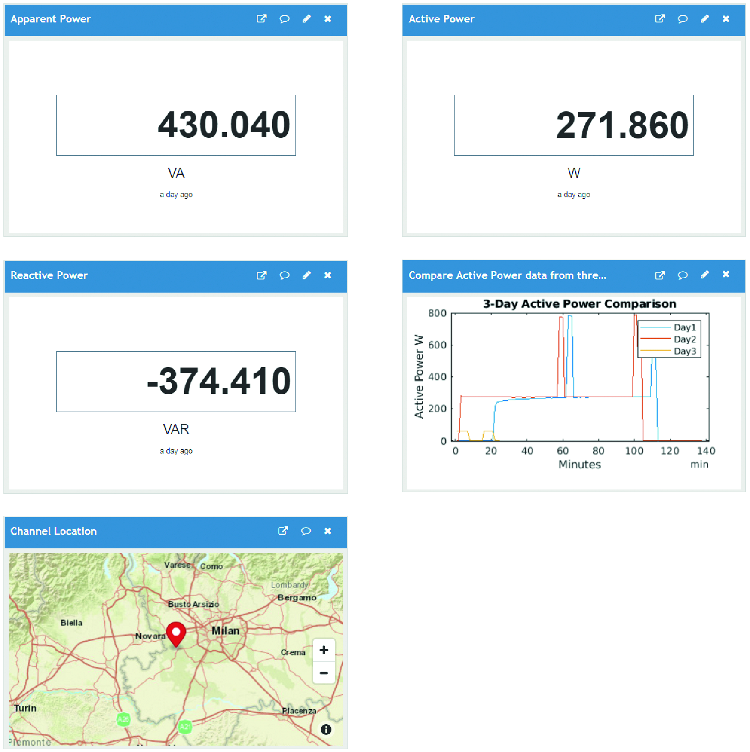
Task: Show comments for Channel Location widget
Action: 305,531
